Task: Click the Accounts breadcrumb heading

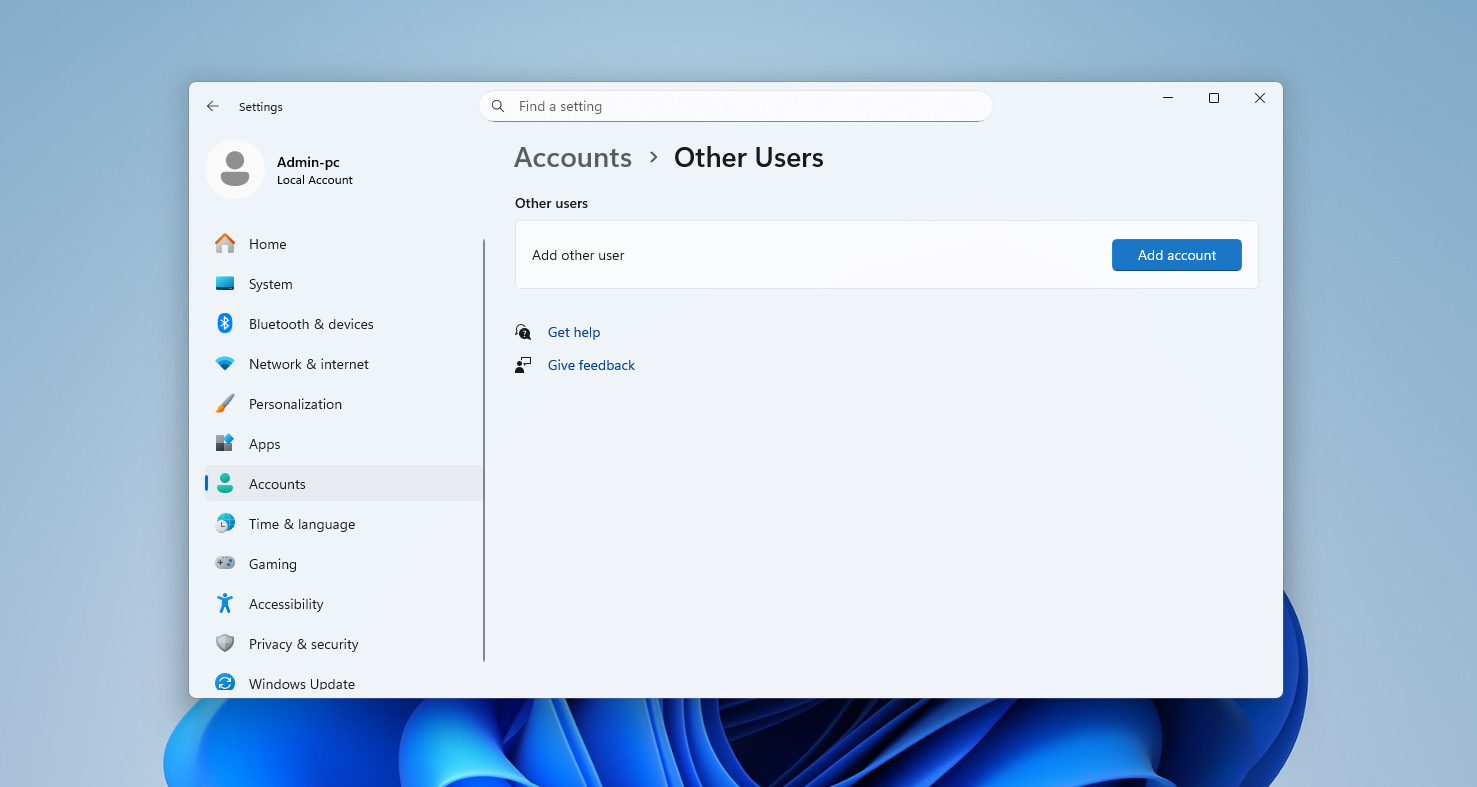Action: (573, 158)
